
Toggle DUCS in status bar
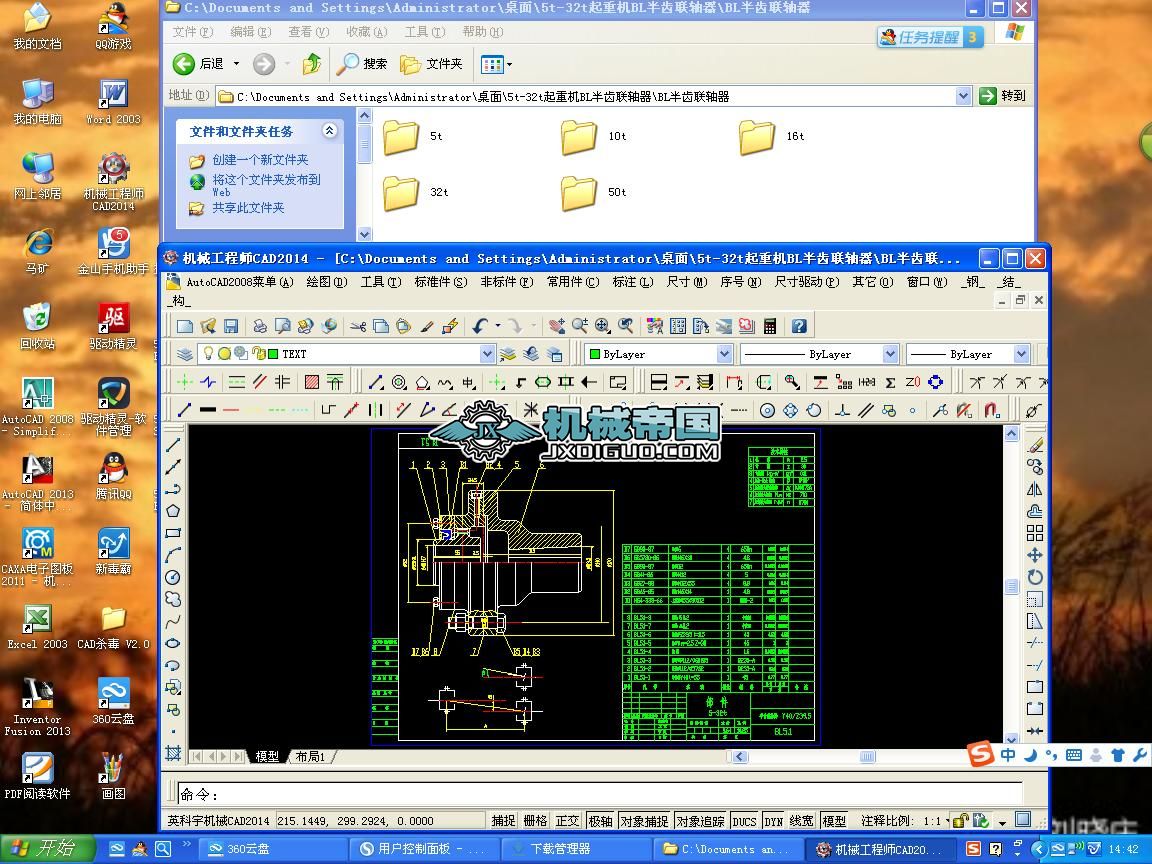pos(744,821)
